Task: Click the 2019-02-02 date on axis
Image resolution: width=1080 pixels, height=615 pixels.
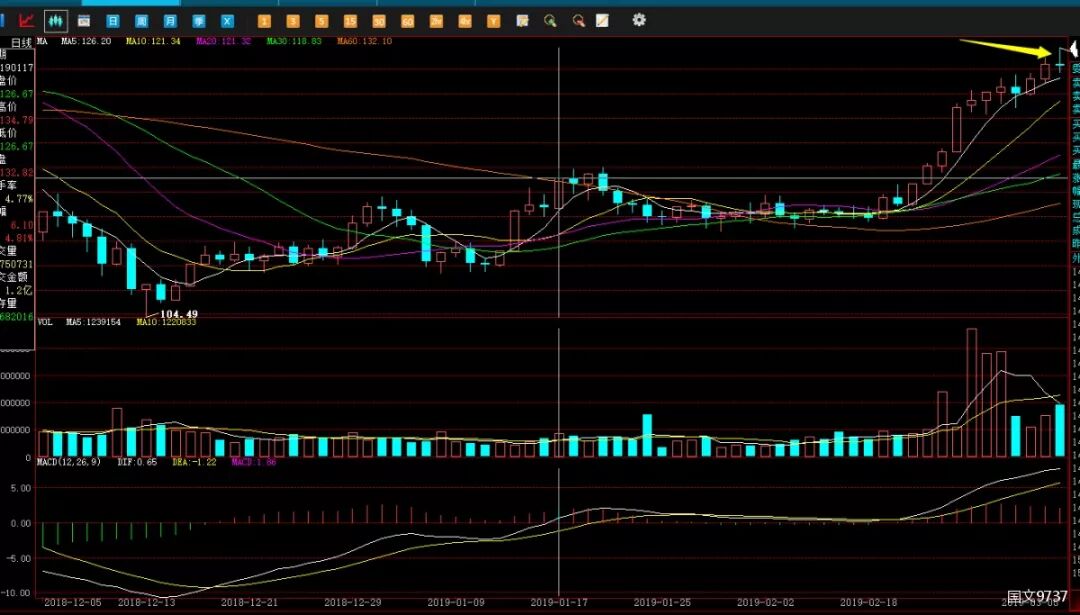Action: pos(765,602)
